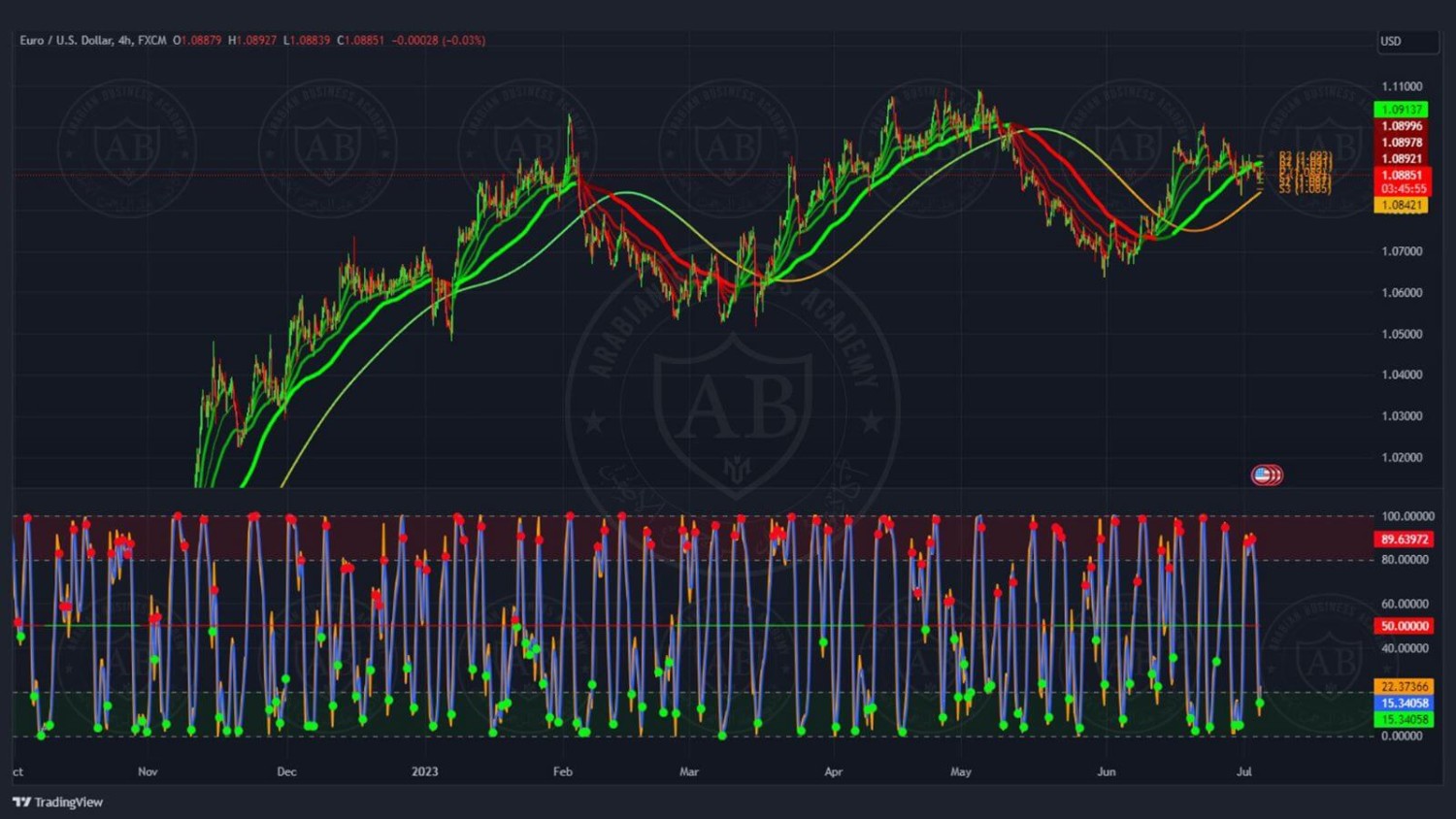Click the 1.11000 price scale value
Screen dimensions: 1456x819
(x=1402, y=86)
